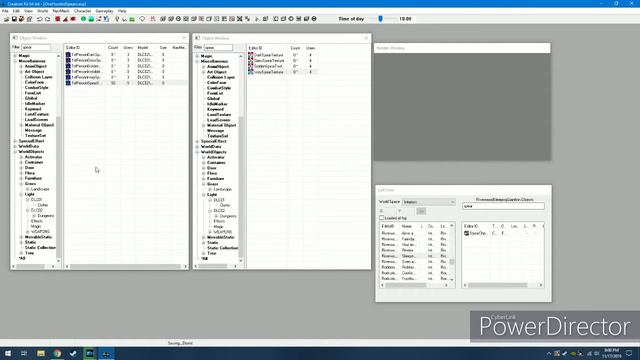Screen dimensions: 640x360
Task: Open the Edit menu
Action: point(16,11)
